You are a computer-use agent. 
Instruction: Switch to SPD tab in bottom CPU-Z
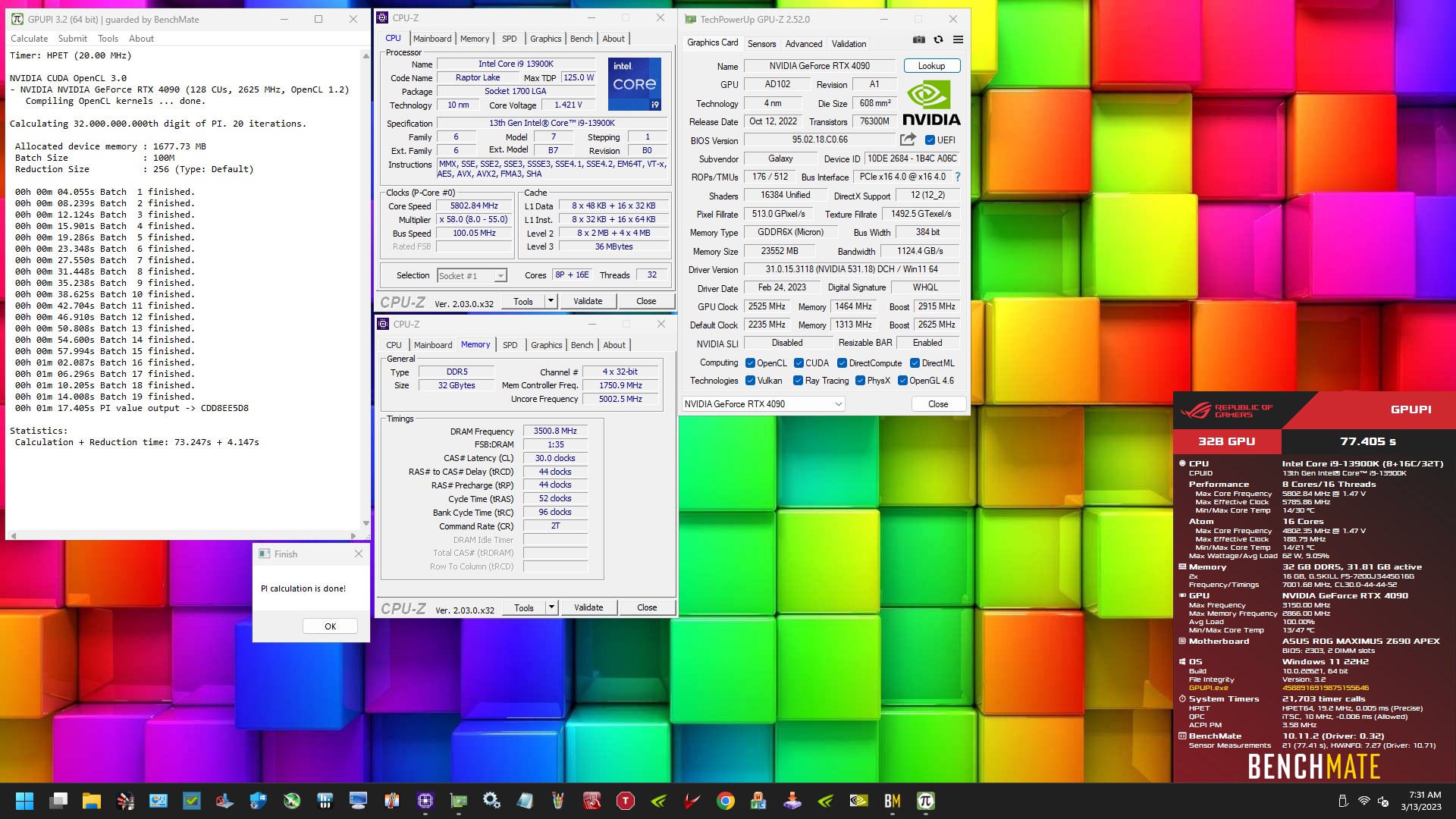pos(510,345)
